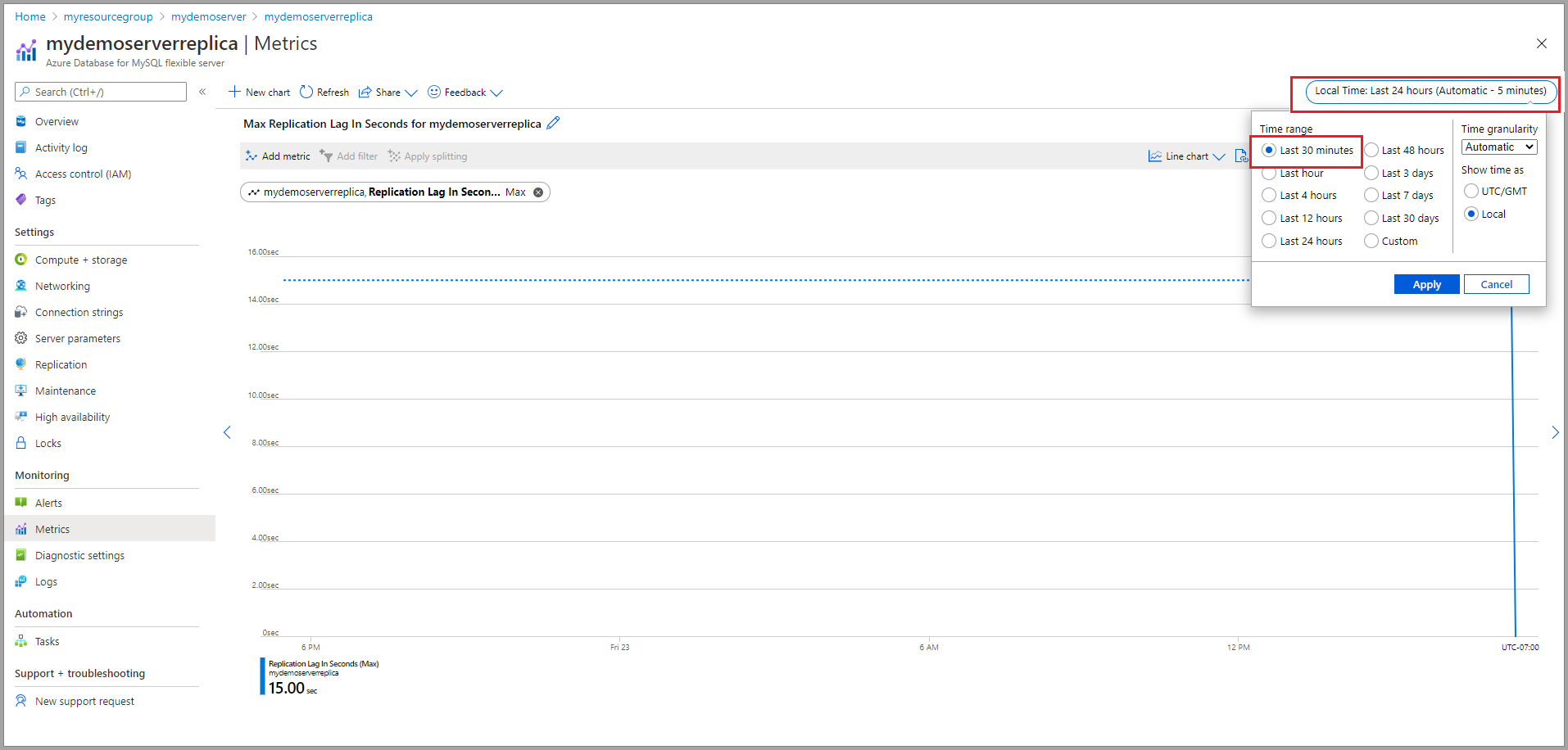Open mydemoserver breadcrumb link
This screenshot has width=1568, height=750.
click(x=209, y=16)
